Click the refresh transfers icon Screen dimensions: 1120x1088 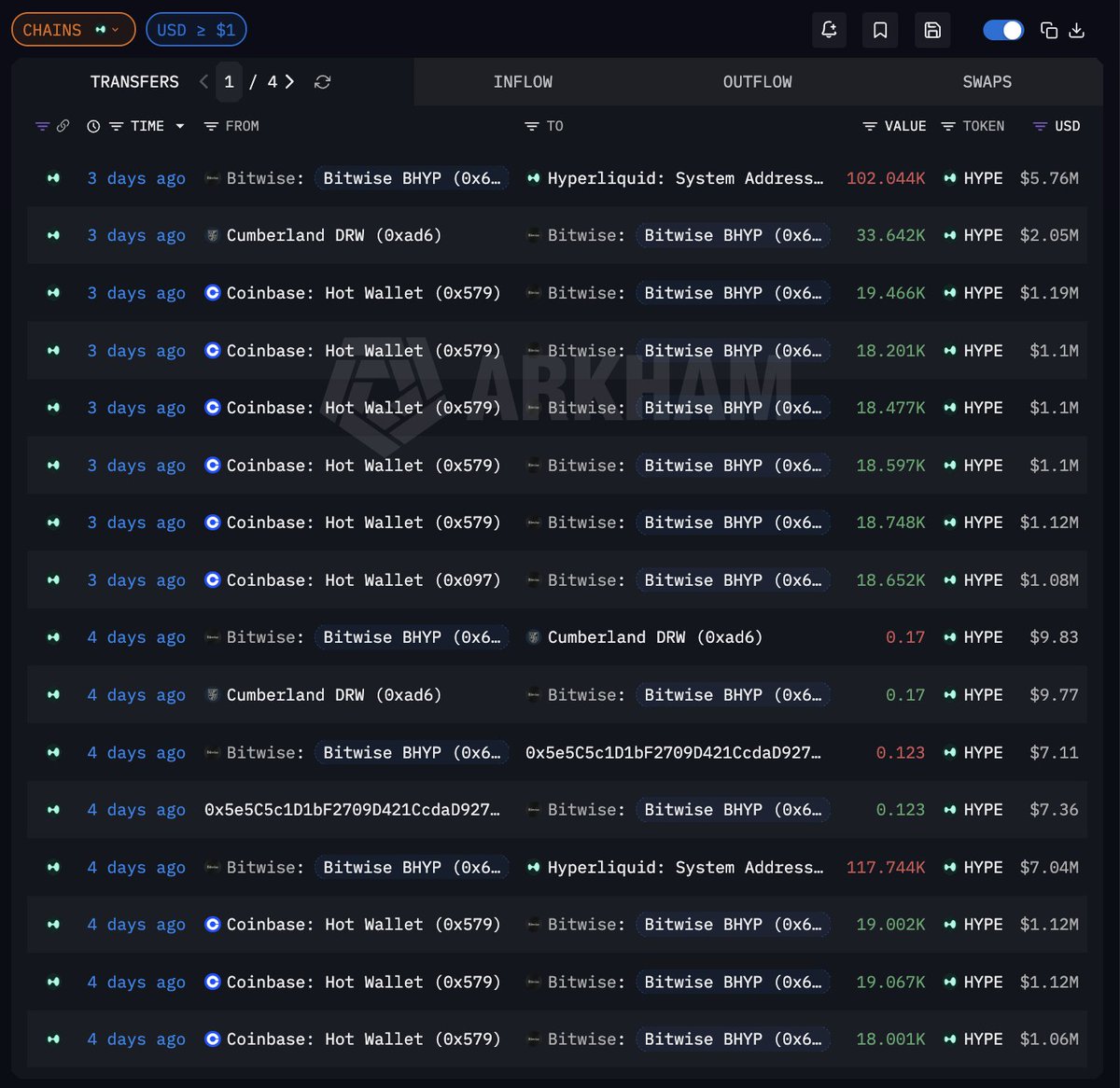323,82
